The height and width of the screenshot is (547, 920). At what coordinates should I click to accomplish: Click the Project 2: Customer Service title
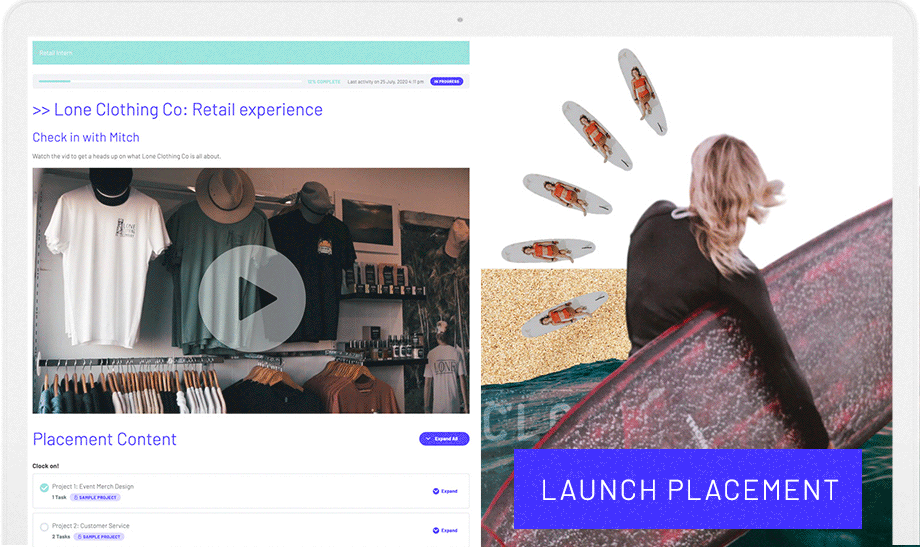tap(90, 526)
